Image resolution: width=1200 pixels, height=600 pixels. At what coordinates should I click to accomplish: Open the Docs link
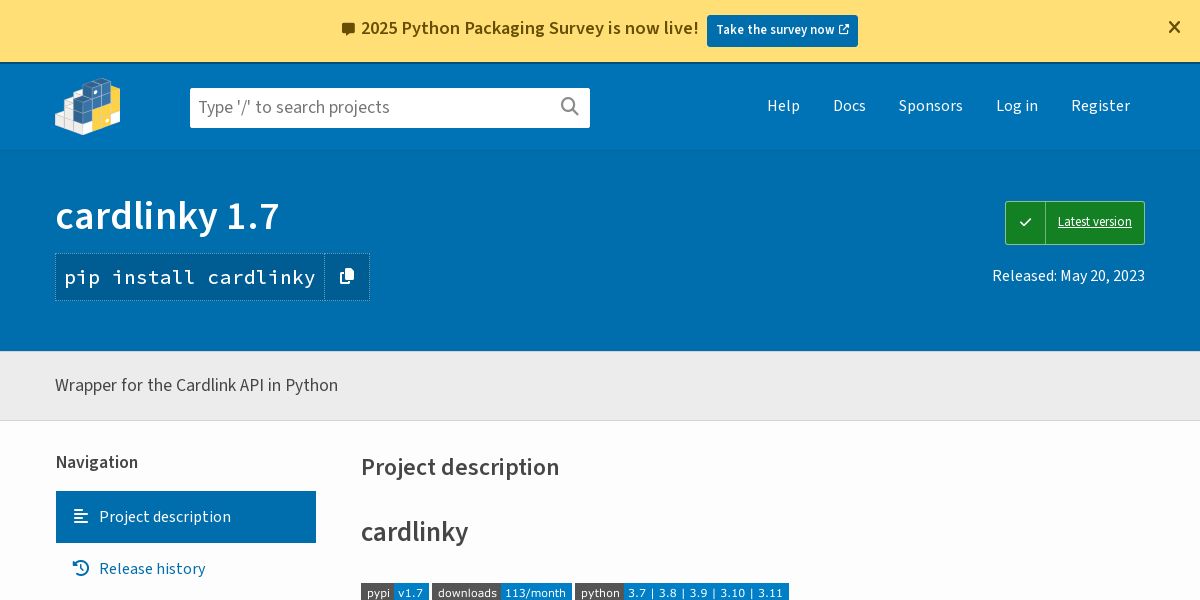[849, 106]
